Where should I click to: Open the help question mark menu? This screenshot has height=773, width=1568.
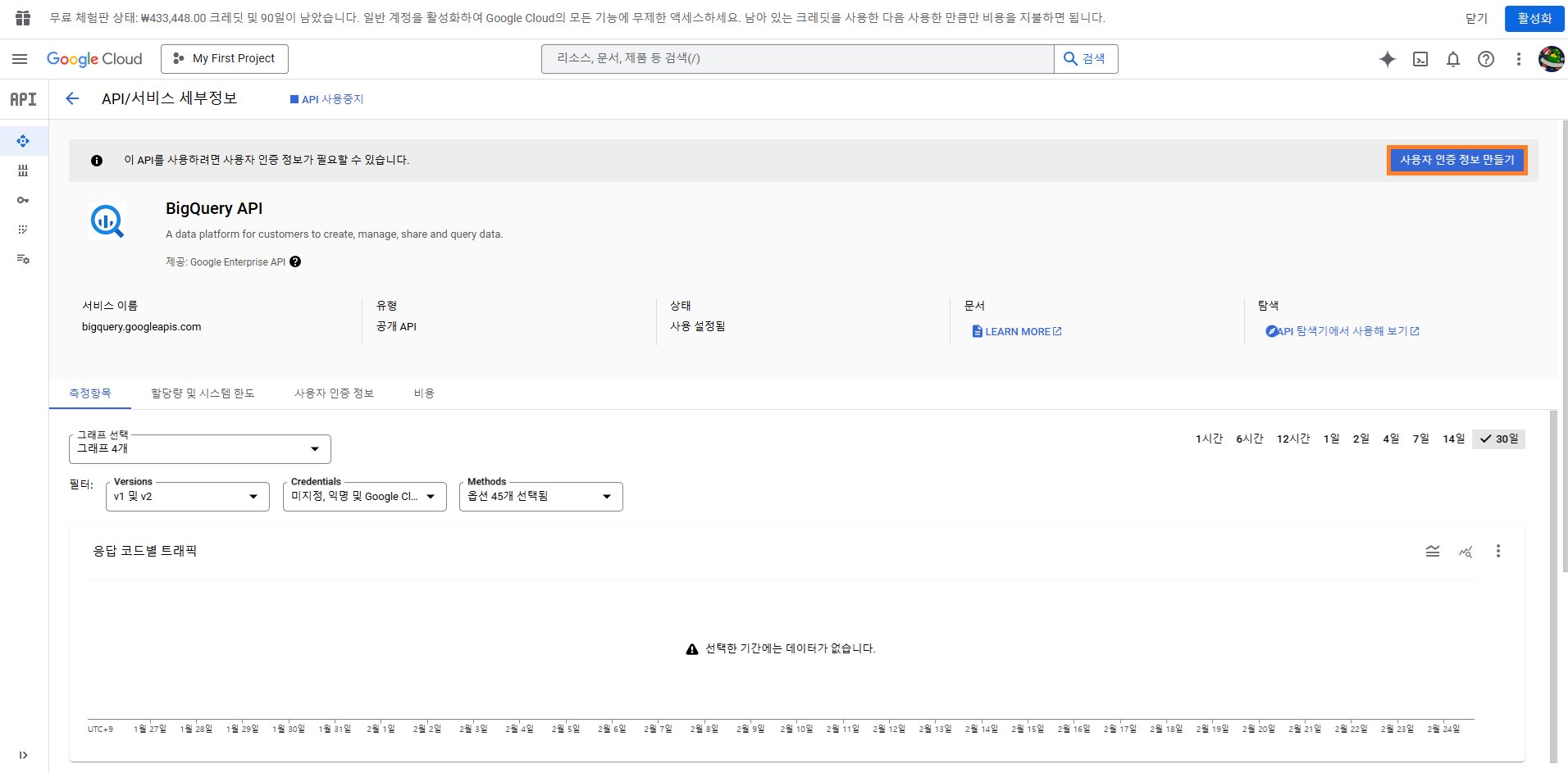[1486, 59]
